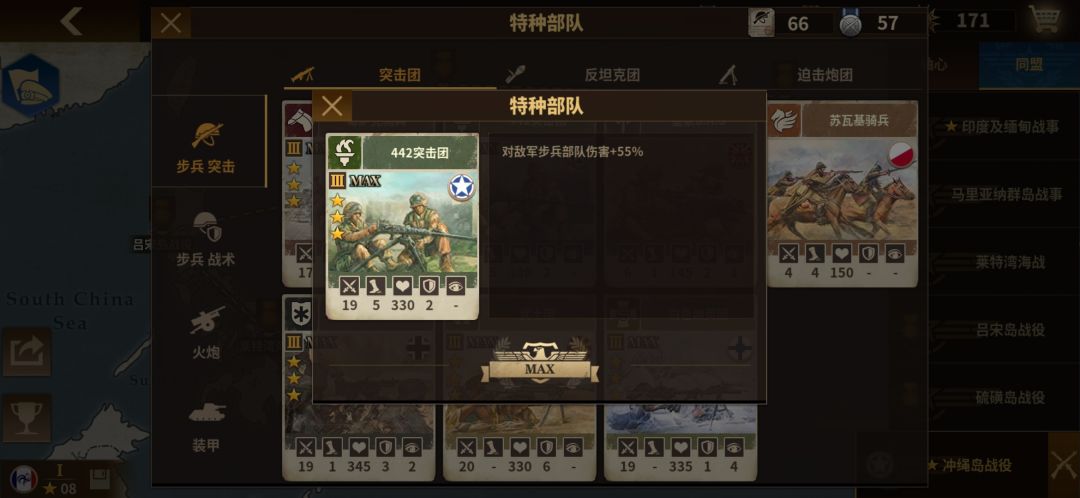The width and height of the screenshot is (1080, 498).
Task: Go back with the top-left arrow
Action: pos(71,21)
